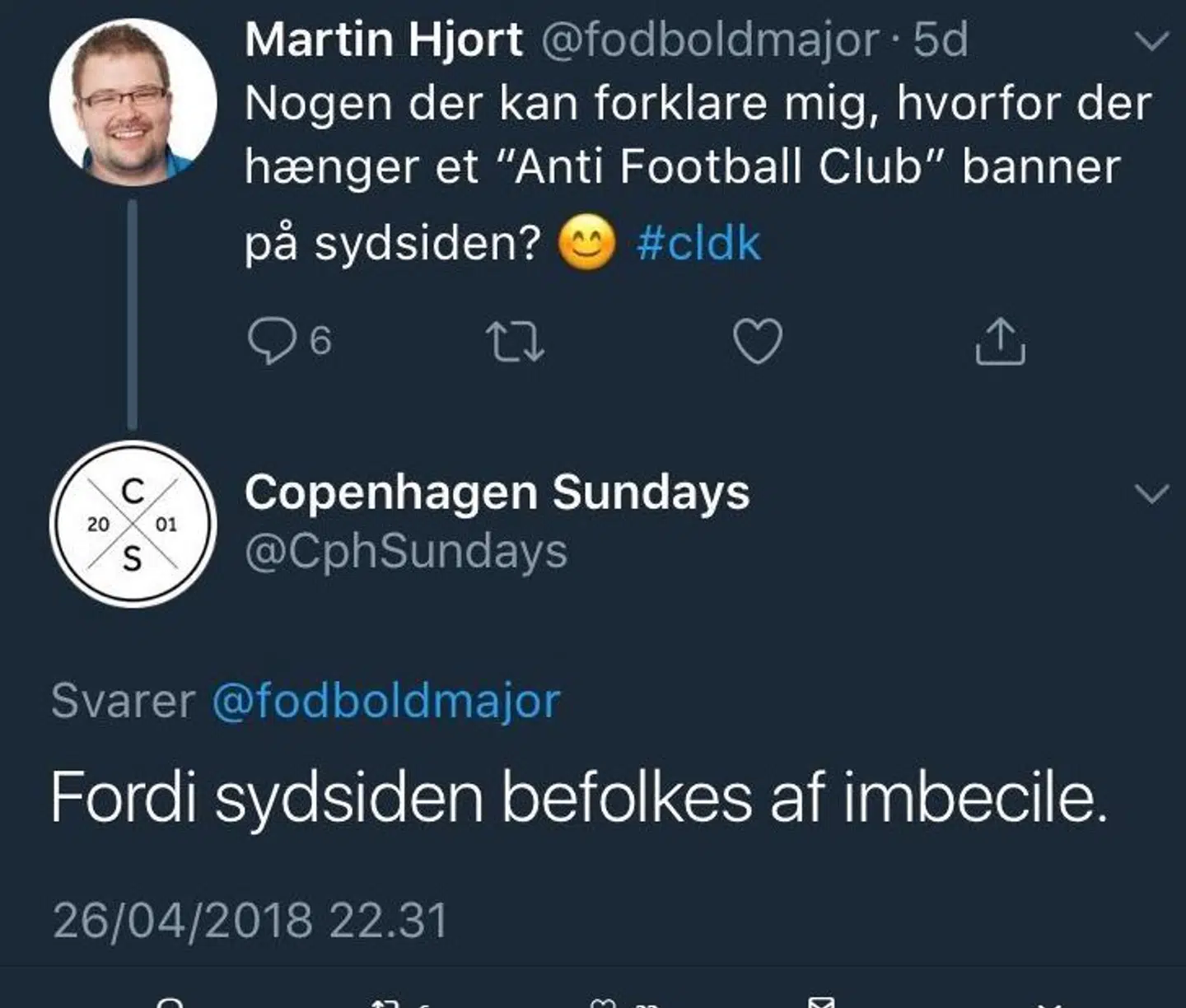The width and height of the screenshot is (1186, 1008).
Task: Open the #cldk hashtag
Action: tap(698, 244)
